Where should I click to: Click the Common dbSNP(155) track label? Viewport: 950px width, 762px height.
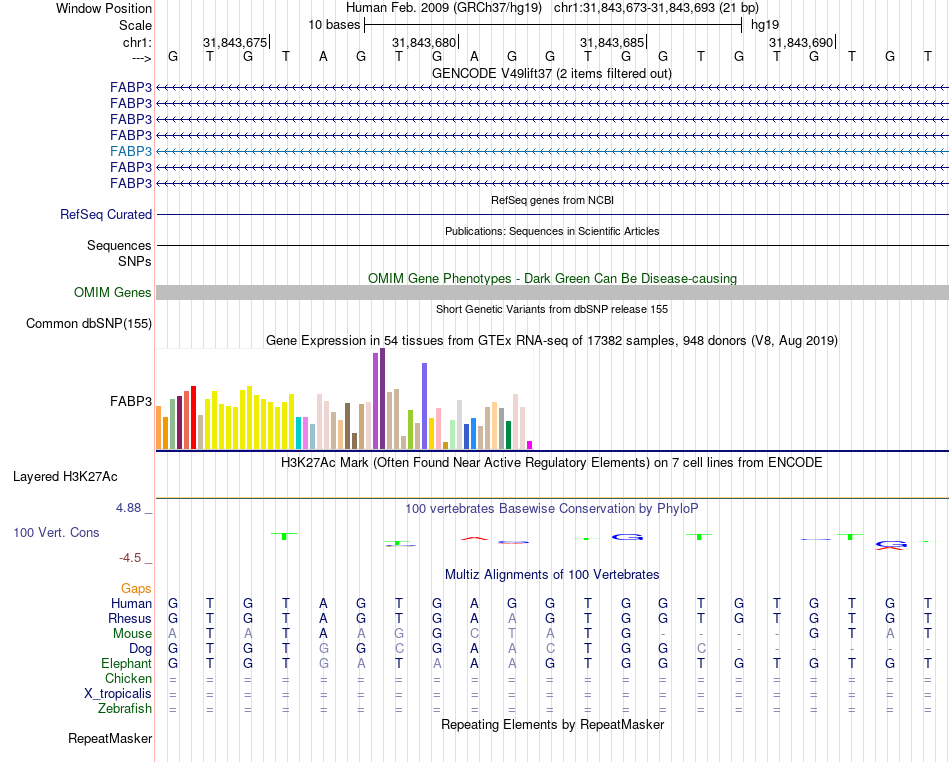[x=89, y=323]
